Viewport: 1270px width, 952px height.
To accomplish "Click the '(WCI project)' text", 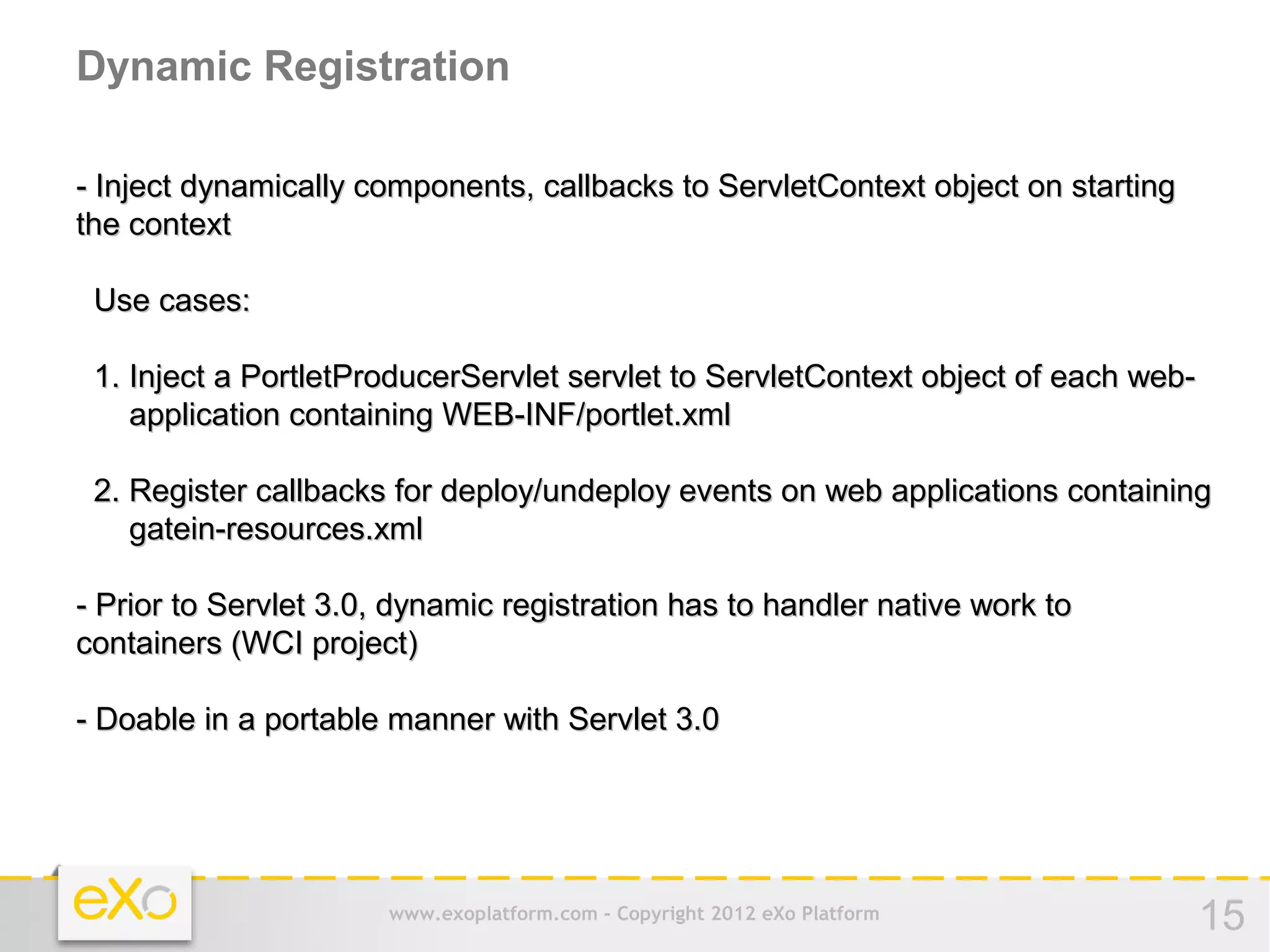I will 324,644.
